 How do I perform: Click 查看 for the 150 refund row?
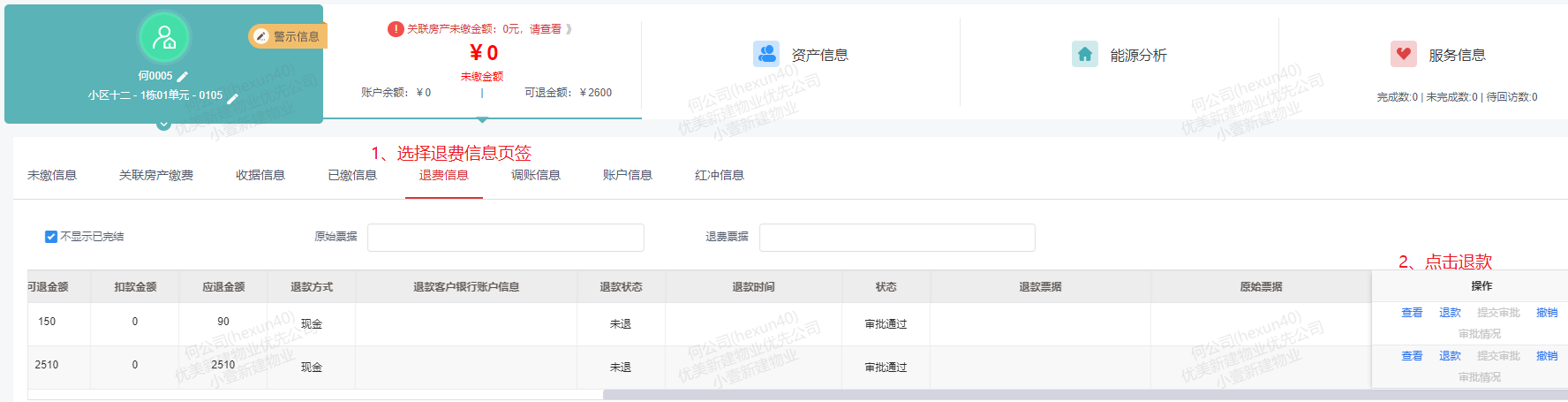1412,313
